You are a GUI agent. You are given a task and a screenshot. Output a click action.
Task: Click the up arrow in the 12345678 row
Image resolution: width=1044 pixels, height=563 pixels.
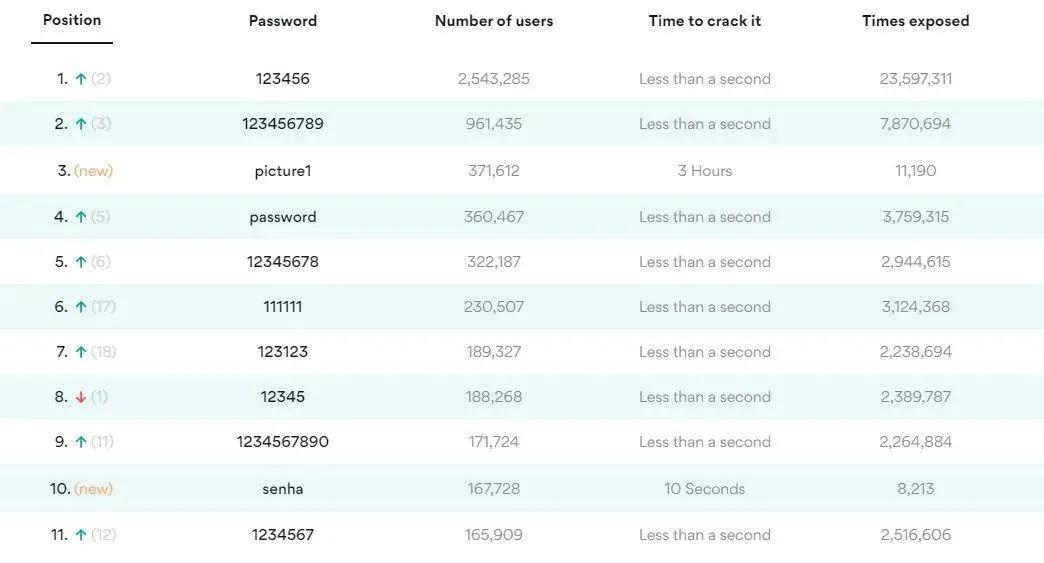click(81, 262)
